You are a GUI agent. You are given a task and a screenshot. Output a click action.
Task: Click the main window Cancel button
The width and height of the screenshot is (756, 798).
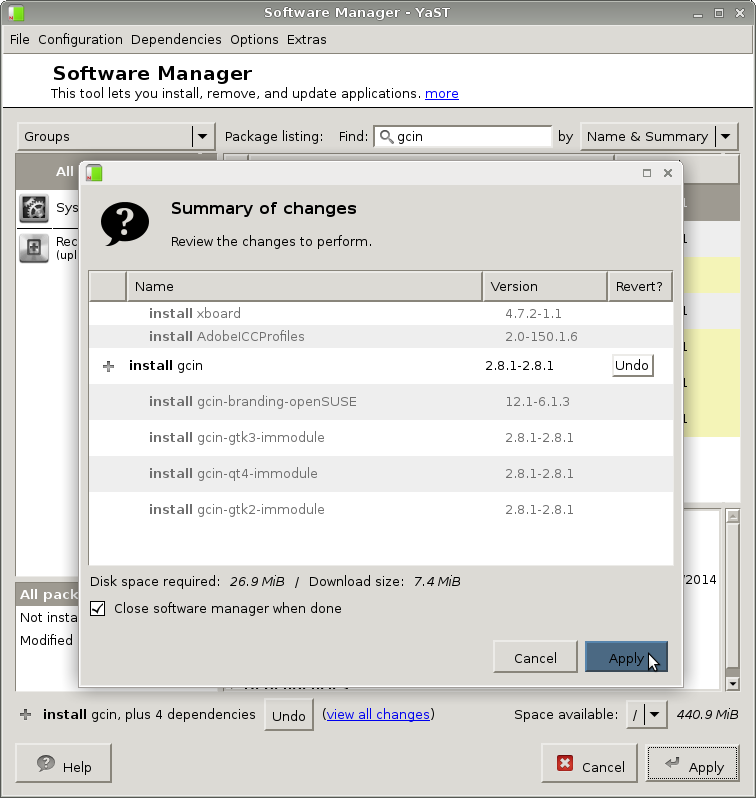590,763
